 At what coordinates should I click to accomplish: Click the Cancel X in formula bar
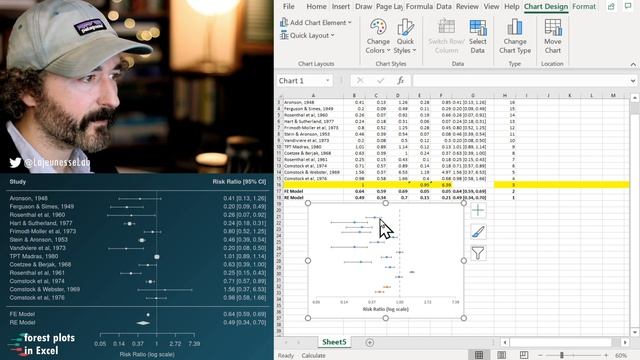(x=360, y=81)
